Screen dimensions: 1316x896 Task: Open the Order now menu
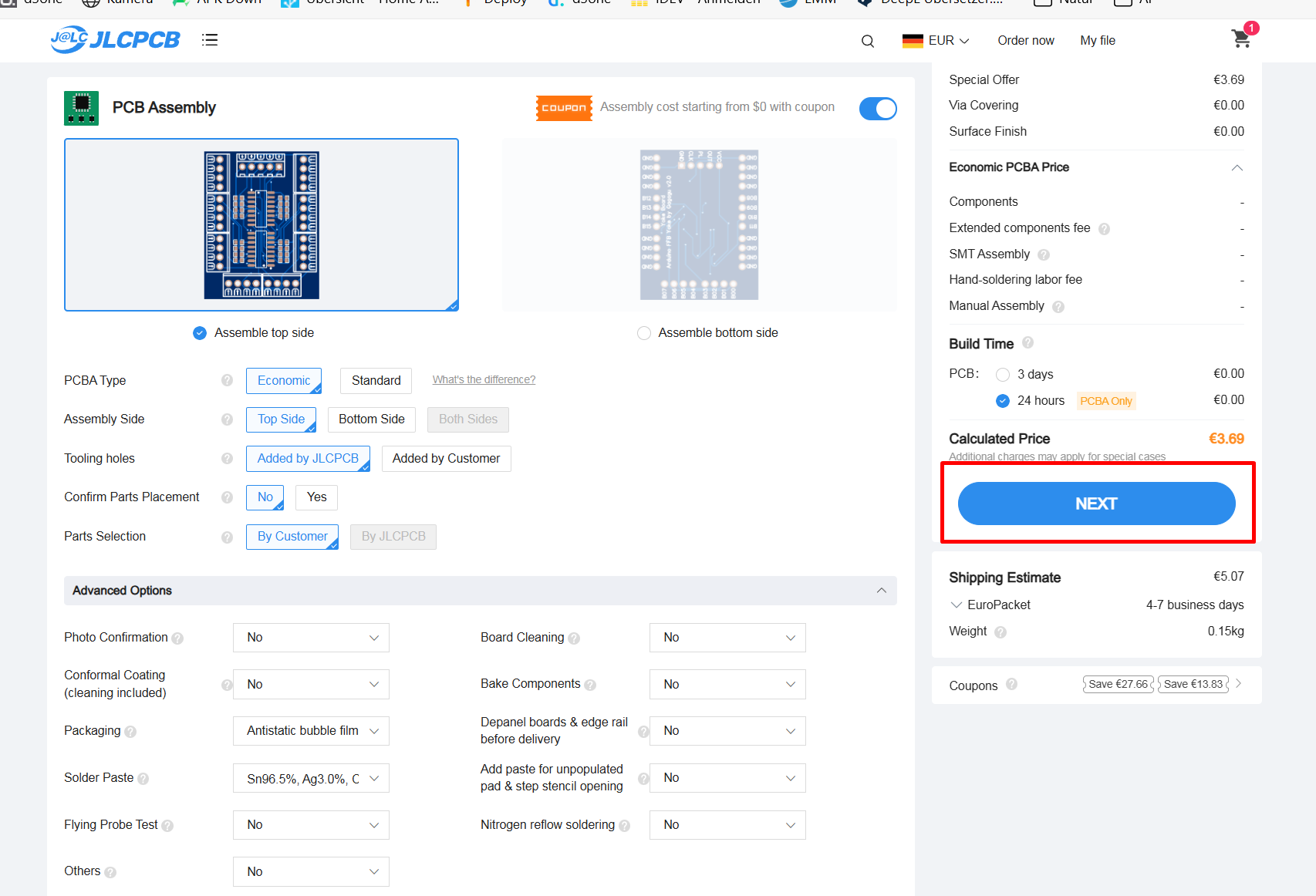point(1025,41)
